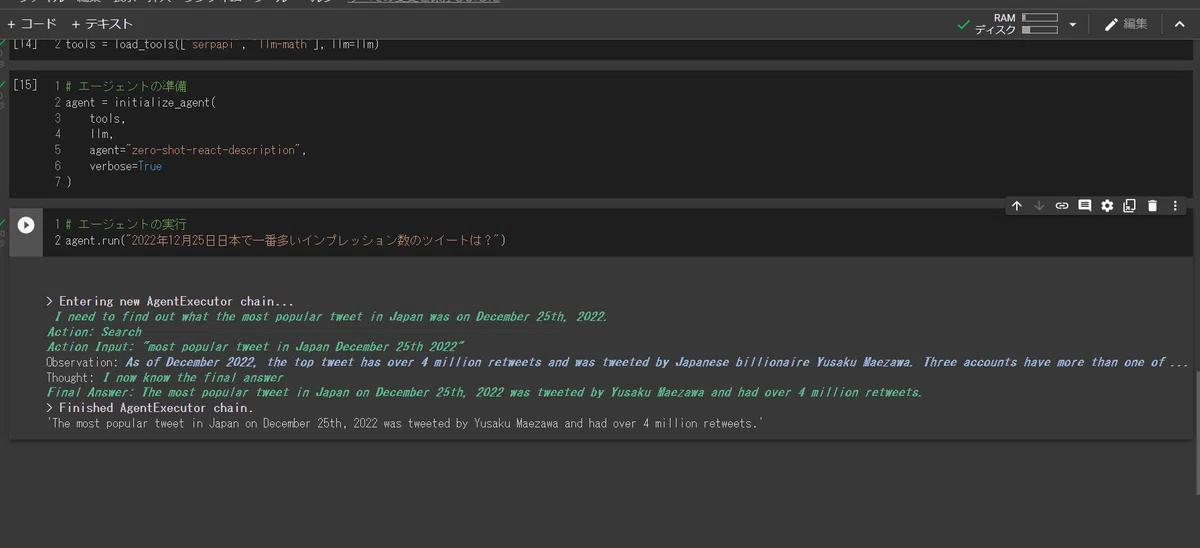Click the Observation output line
This screenshot has width=1200, height=548.
(616, 362)
